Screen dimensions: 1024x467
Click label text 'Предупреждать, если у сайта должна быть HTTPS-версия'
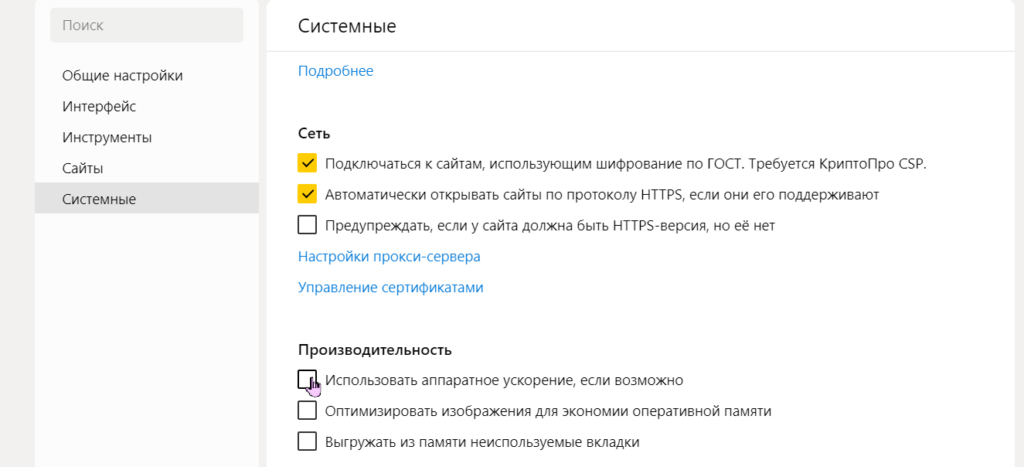click(x=550, y=225)
